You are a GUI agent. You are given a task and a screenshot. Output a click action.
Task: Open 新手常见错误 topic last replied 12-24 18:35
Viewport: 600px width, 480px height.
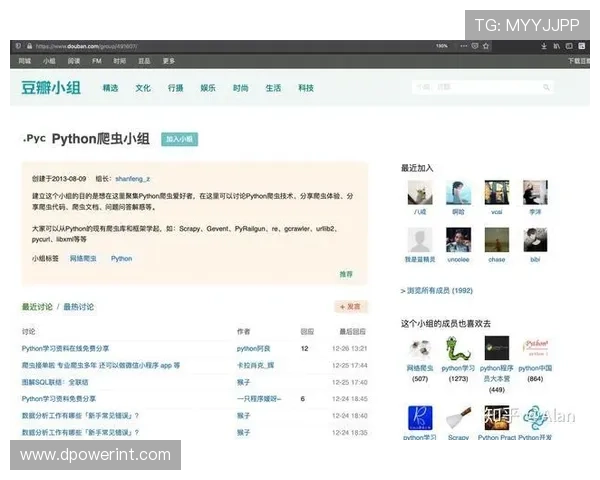tap(80, 432)
